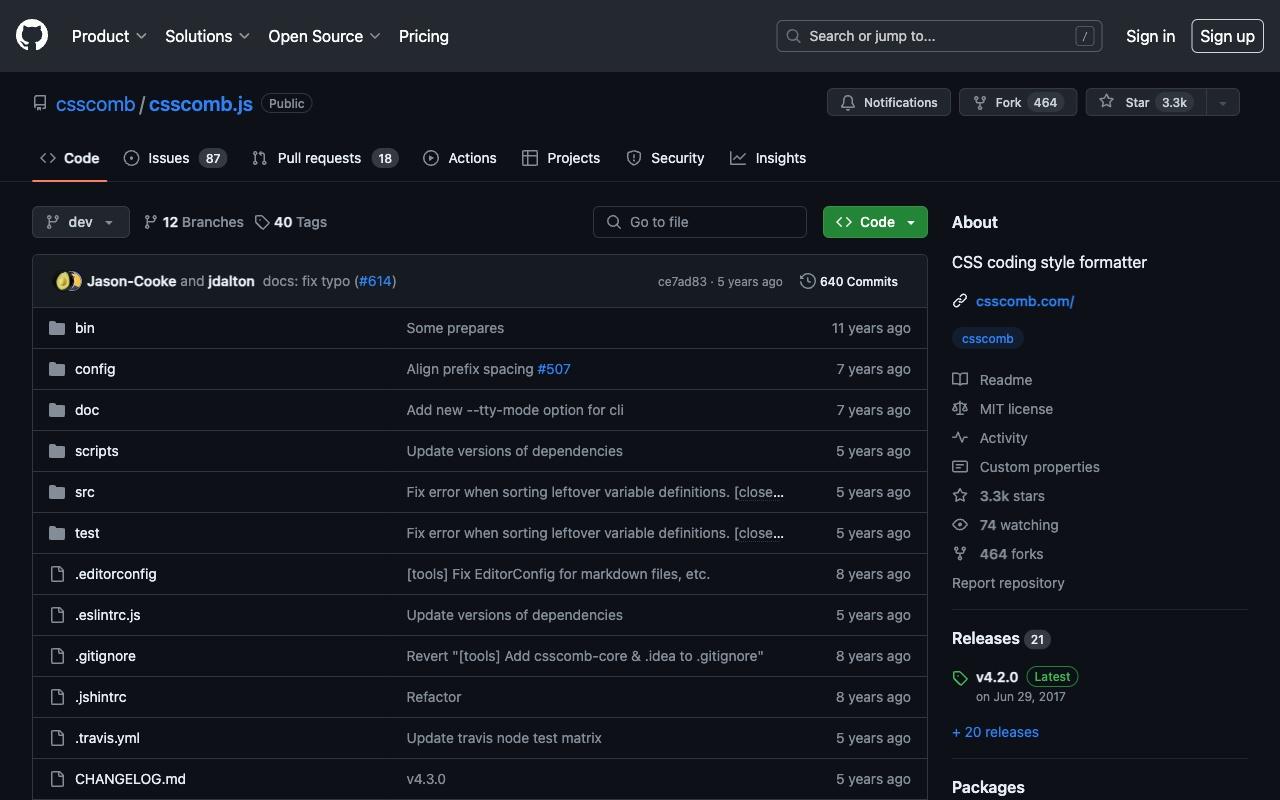Open issue #507 link
This screenshot has height=800, width=1280.
pyautogui.click(x=554, y=369)
